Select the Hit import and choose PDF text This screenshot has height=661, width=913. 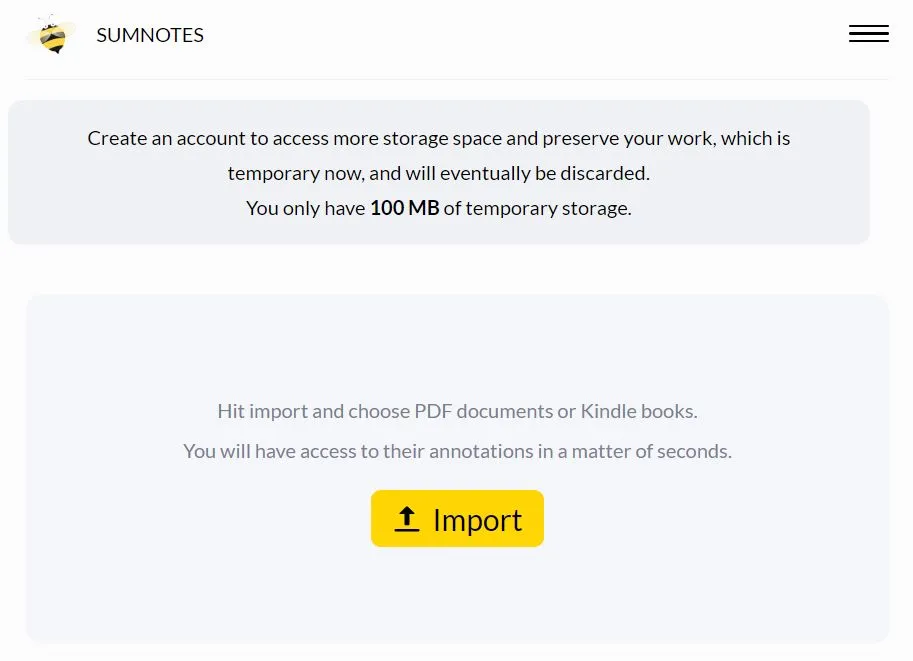click(x=456, y=411)
